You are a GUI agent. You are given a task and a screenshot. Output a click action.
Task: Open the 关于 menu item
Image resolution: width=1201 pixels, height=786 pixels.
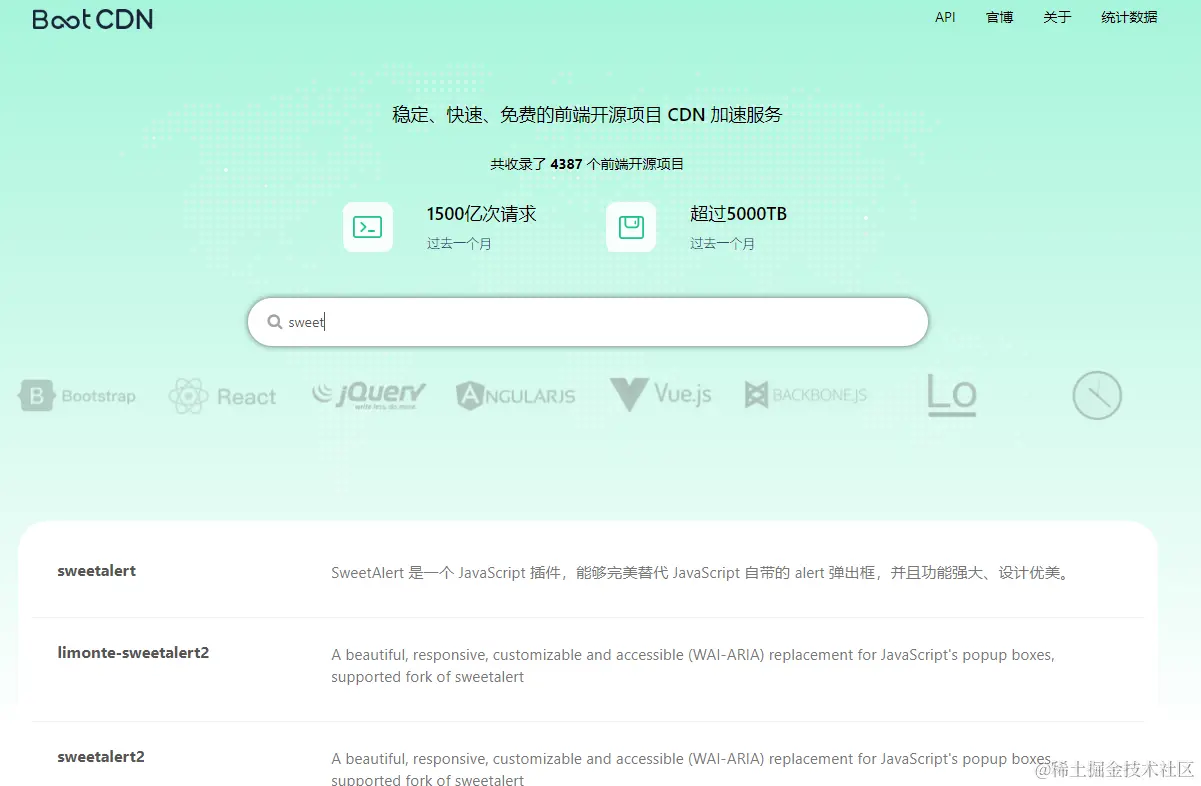coord(1057,17)
